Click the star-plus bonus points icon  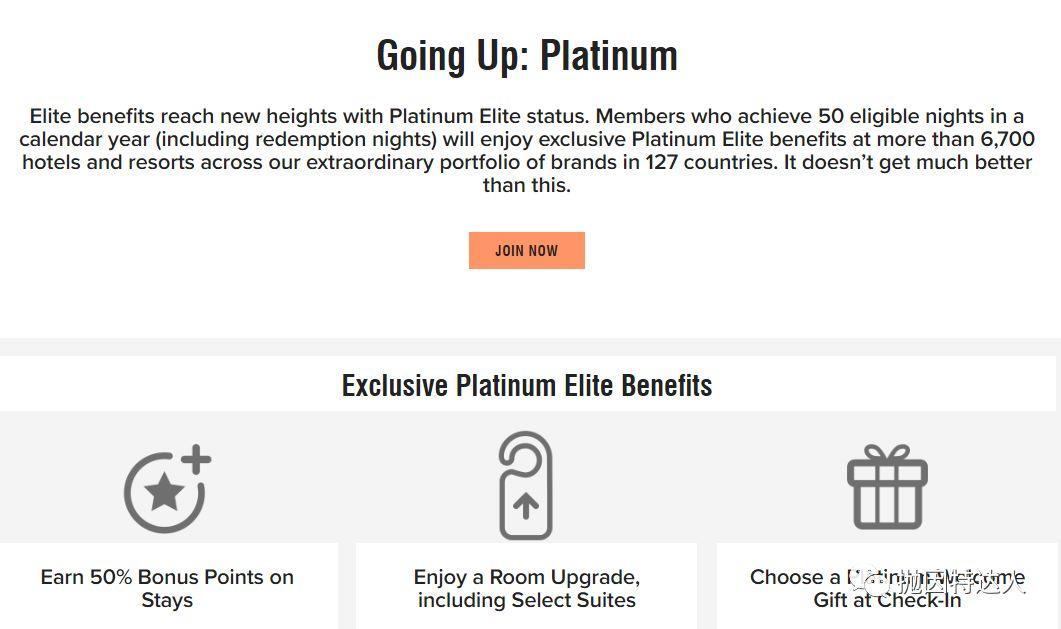point(166,489)
